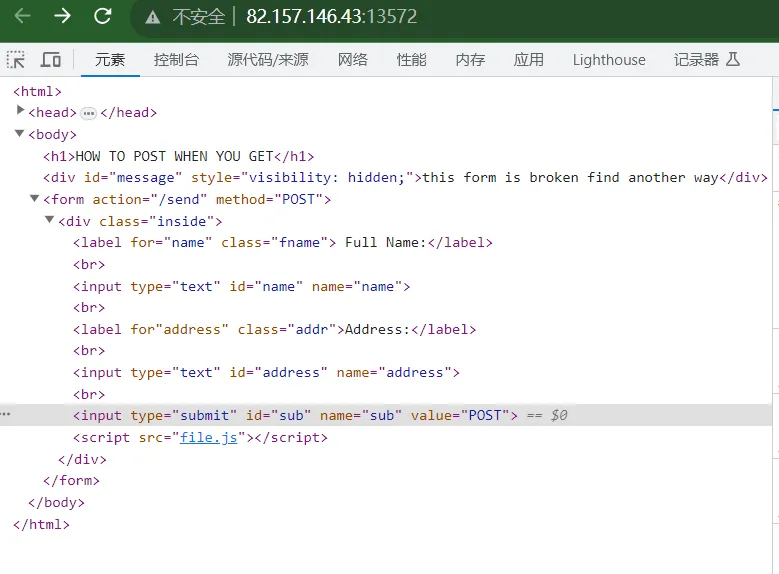Collapse the body element triangle
This screenshot has width=779, height=574.
coord(19,133)
